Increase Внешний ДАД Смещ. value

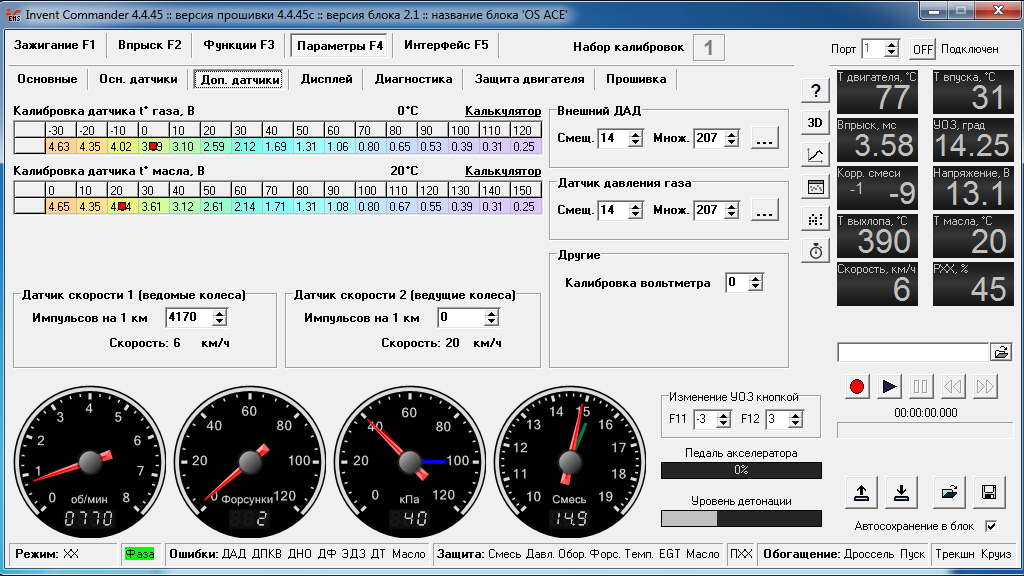click(635, 134)
